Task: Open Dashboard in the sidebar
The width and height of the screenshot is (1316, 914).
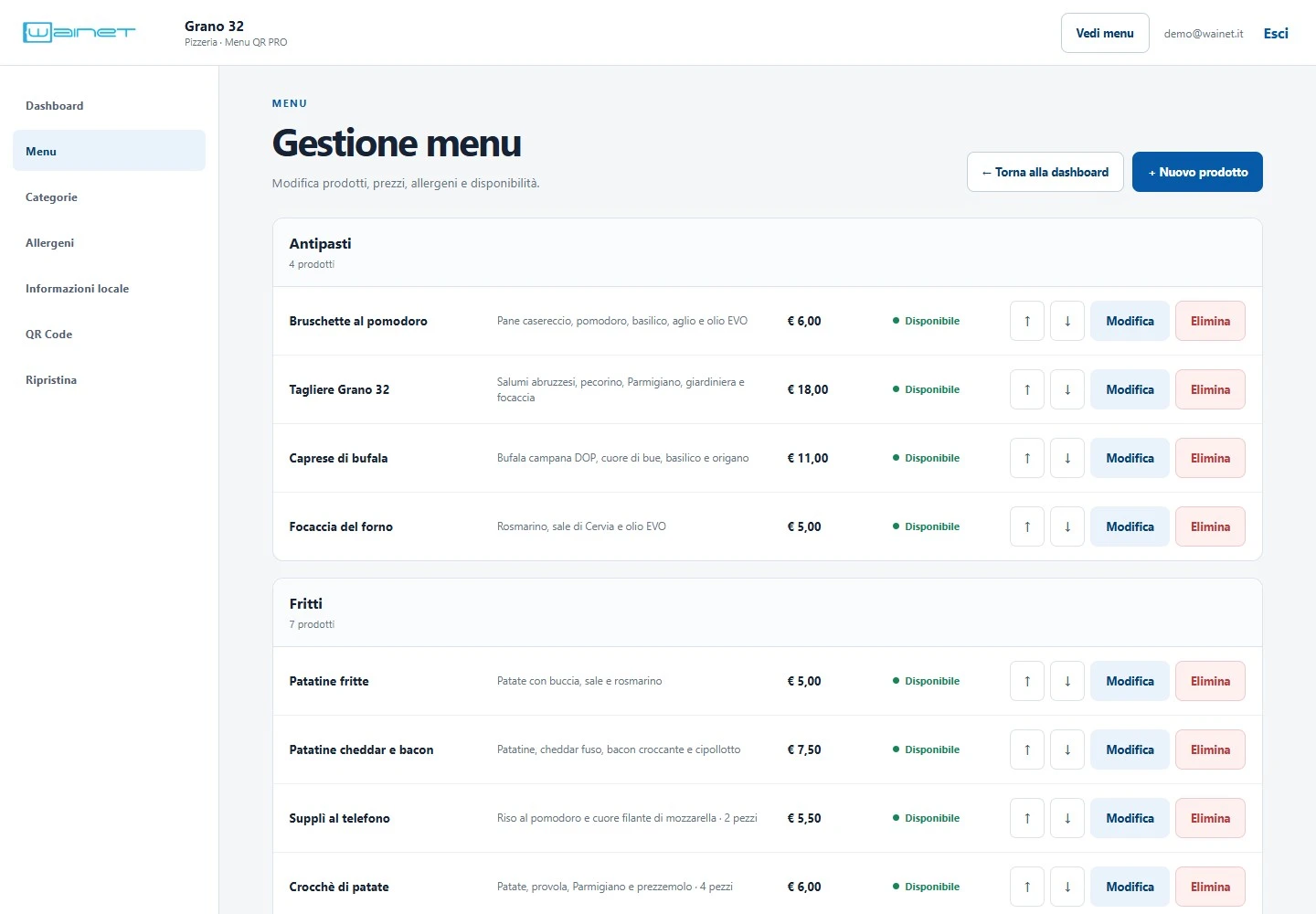Action: (109, 105)
